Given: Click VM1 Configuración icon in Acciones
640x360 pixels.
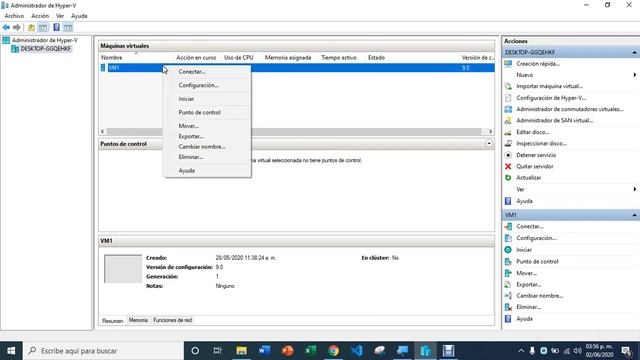Looking at the screenshot, I should pos(508,238).
